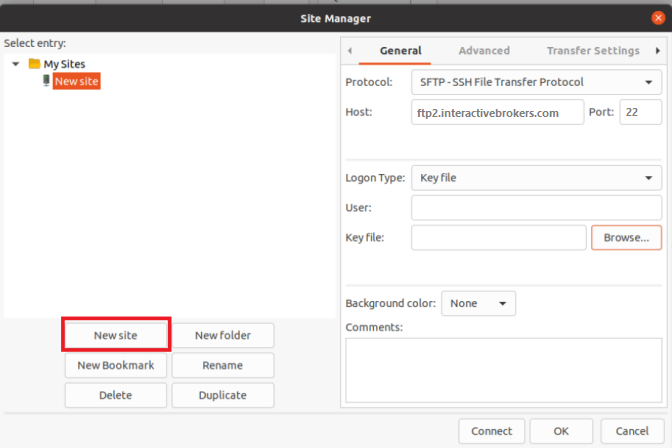This screenshot has width=672, height=448.
Task: Close the Site Manager dialog
Action: pyautogui.click(x=658, y=18)
